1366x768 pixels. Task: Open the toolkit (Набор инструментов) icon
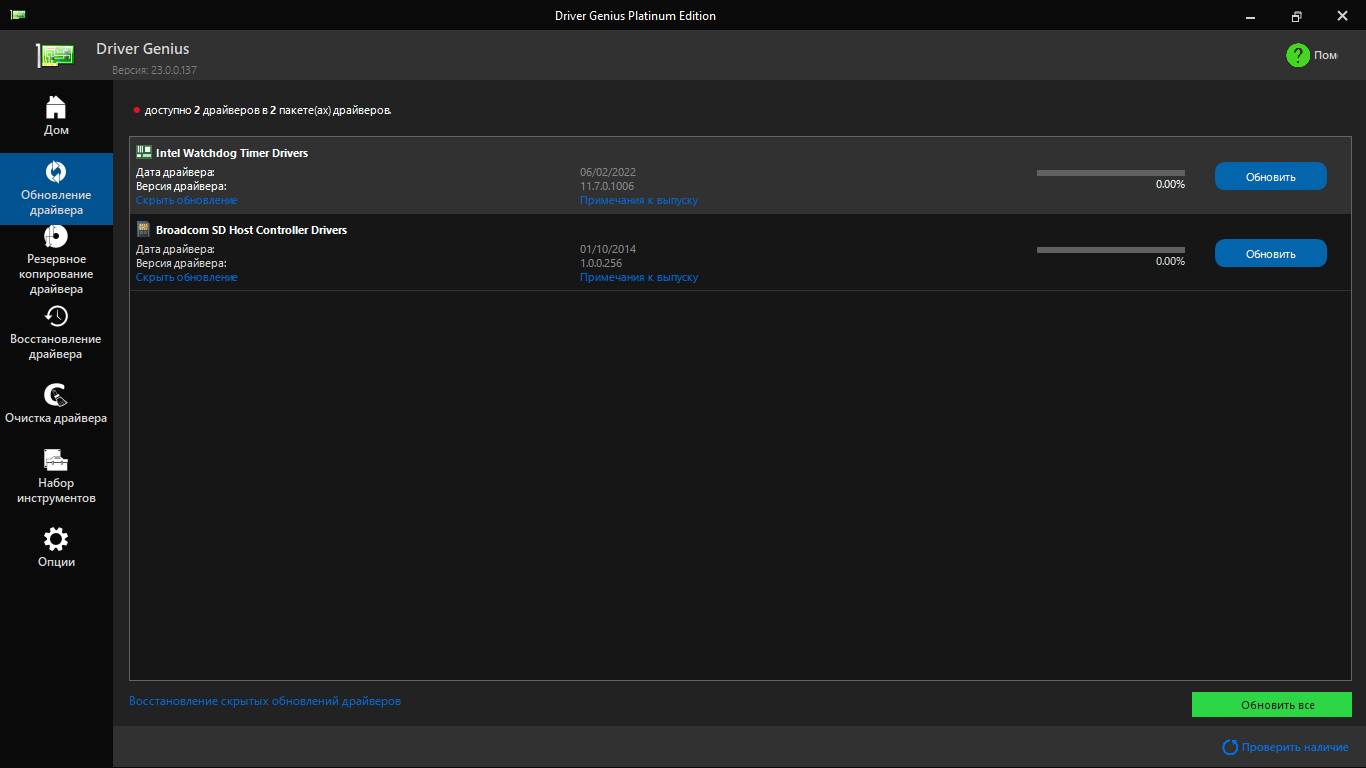point(56,460)
